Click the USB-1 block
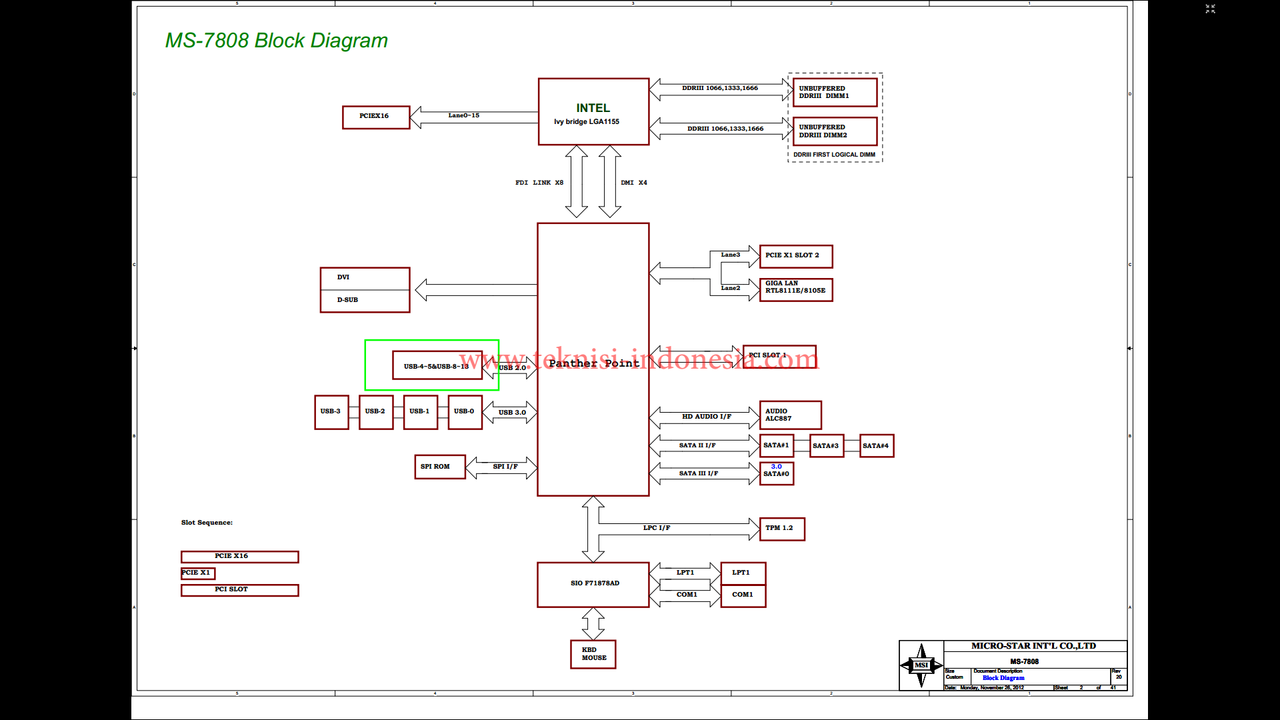Viewport: 1280px width, 720px height. tap(420, 412)
